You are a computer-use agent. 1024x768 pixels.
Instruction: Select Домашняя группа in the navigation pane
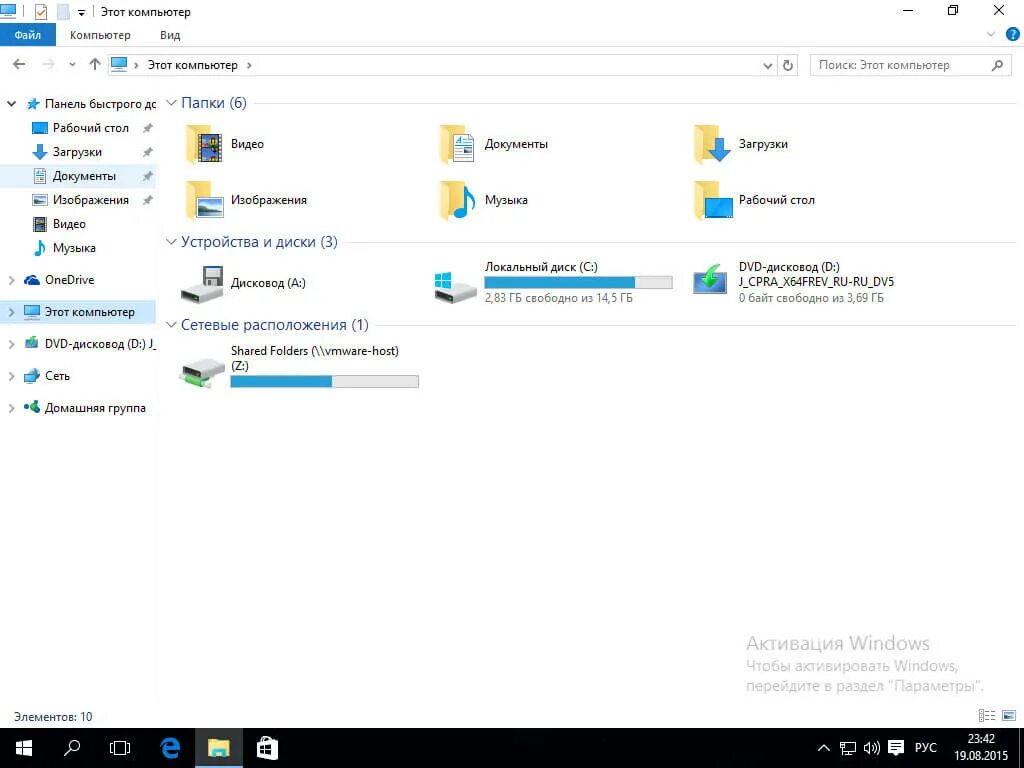(95, 408)
